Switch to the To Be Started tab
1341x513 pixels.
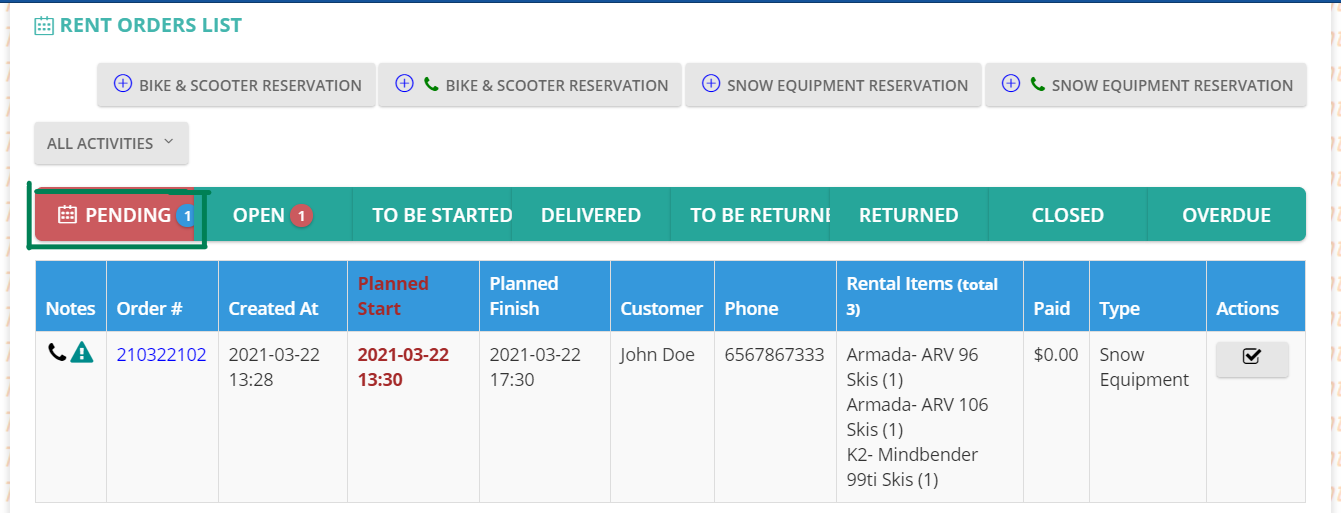click(432, 215)
